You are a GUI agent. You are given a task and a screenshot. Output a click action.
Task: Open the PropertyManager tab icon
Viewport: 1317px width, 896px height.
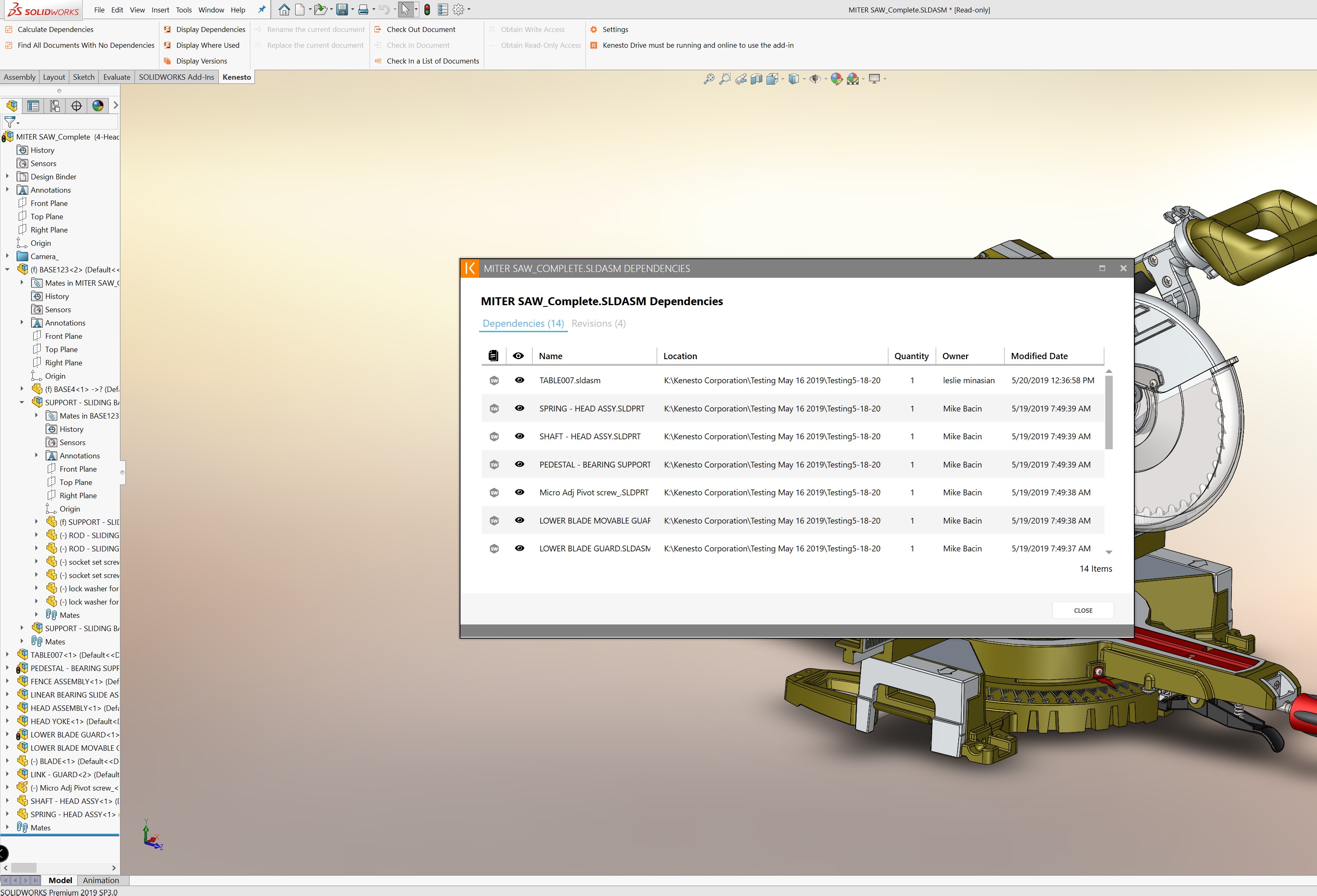(34, 105)
